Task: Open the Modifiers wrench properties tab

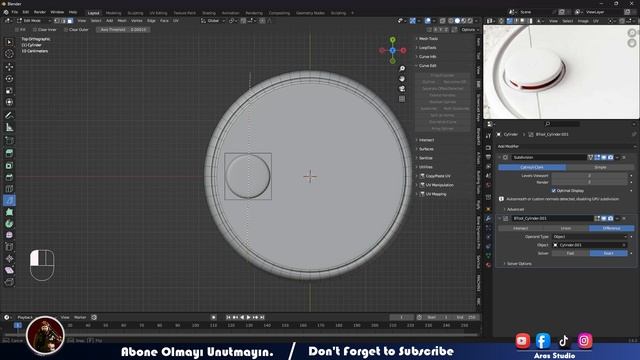Action: [x=488, y=218]
